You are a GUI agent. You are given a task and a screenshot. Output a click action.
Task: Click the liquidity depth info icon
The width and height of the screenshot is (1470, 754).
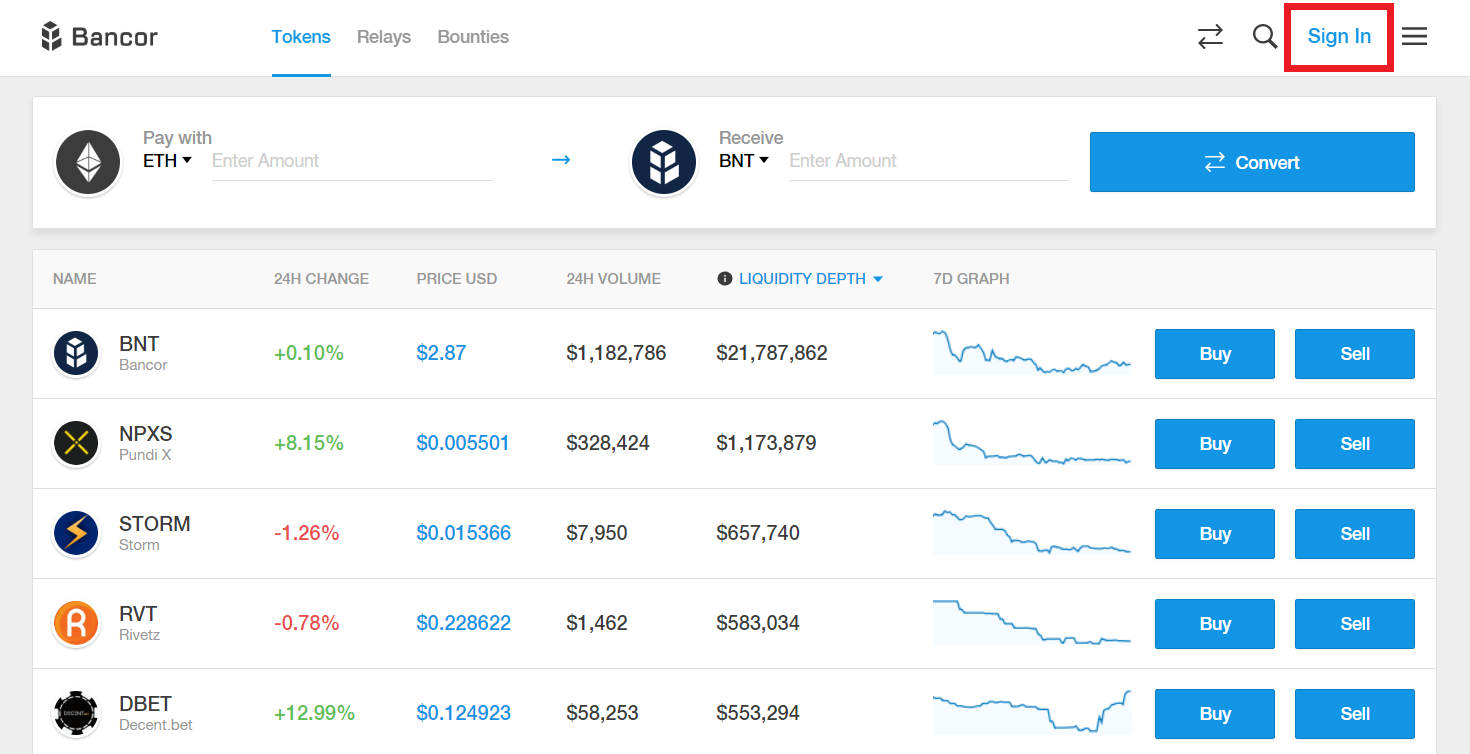(725, 279)
